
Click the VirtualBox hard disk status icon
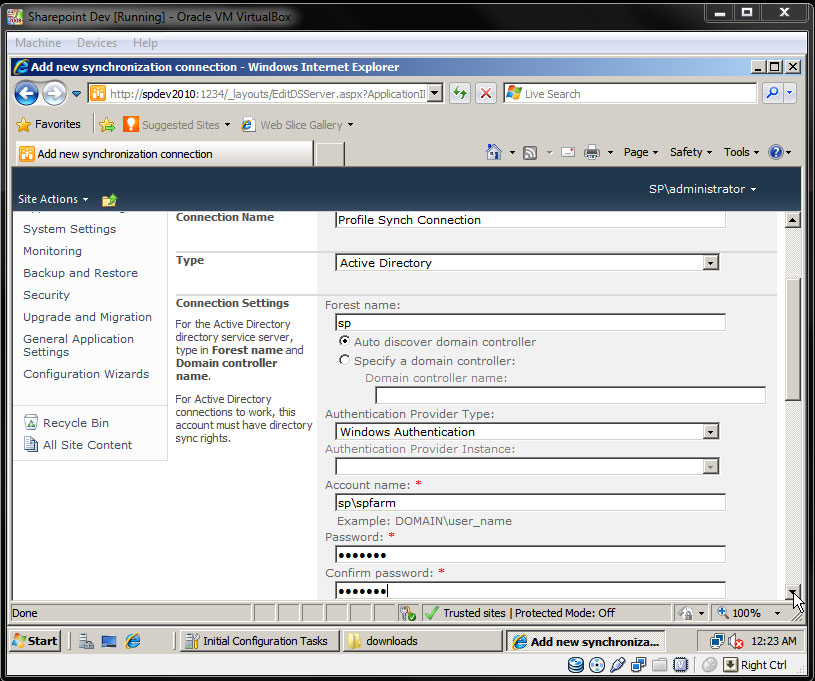point(575,665)
